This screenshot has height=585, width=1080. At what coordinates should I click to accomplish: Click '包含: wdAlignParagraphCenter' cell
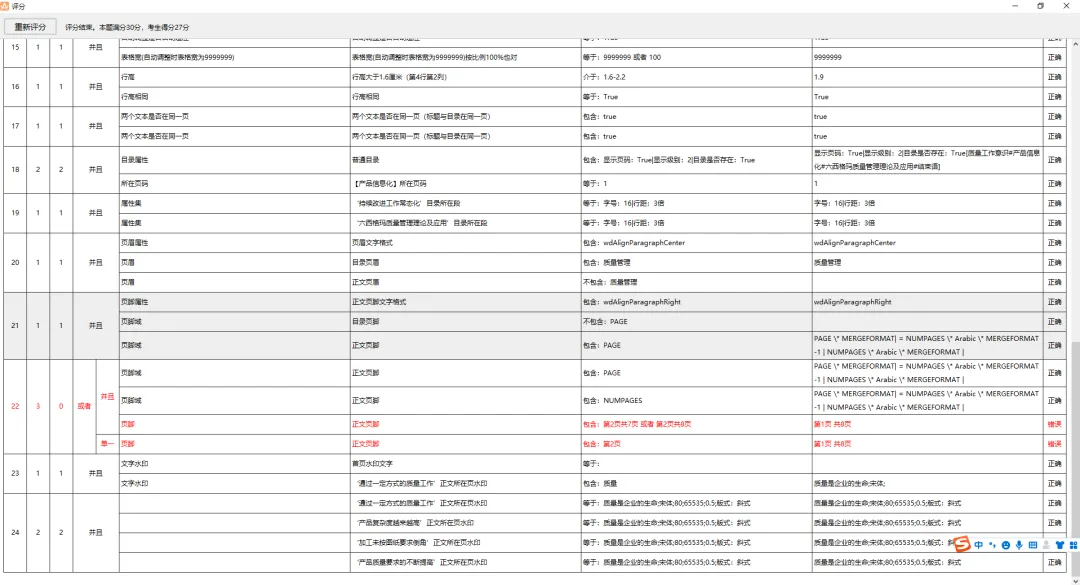pyautogui.click(x=696, y=243)
